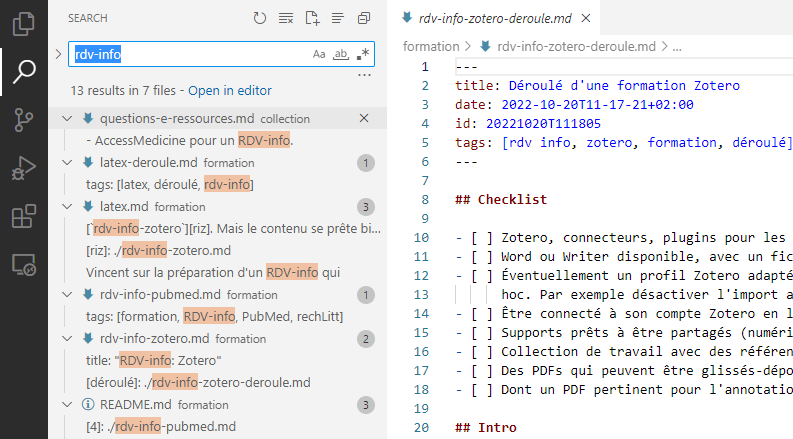Collapse latex-deroule.md results
The image size is (793, 439).
click(x=67, y=162)
